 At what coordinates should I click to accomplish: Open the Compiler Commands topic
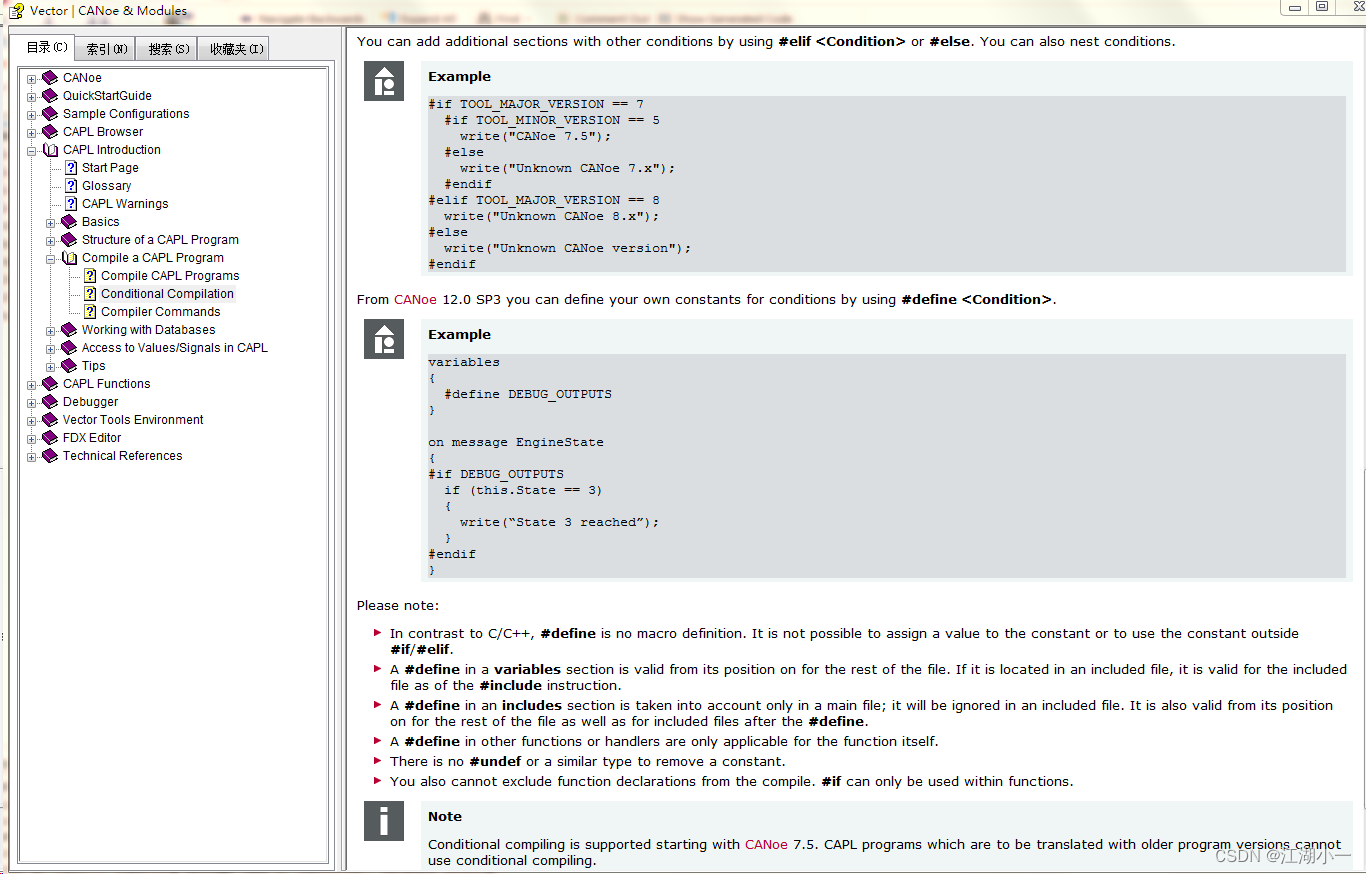160,312
